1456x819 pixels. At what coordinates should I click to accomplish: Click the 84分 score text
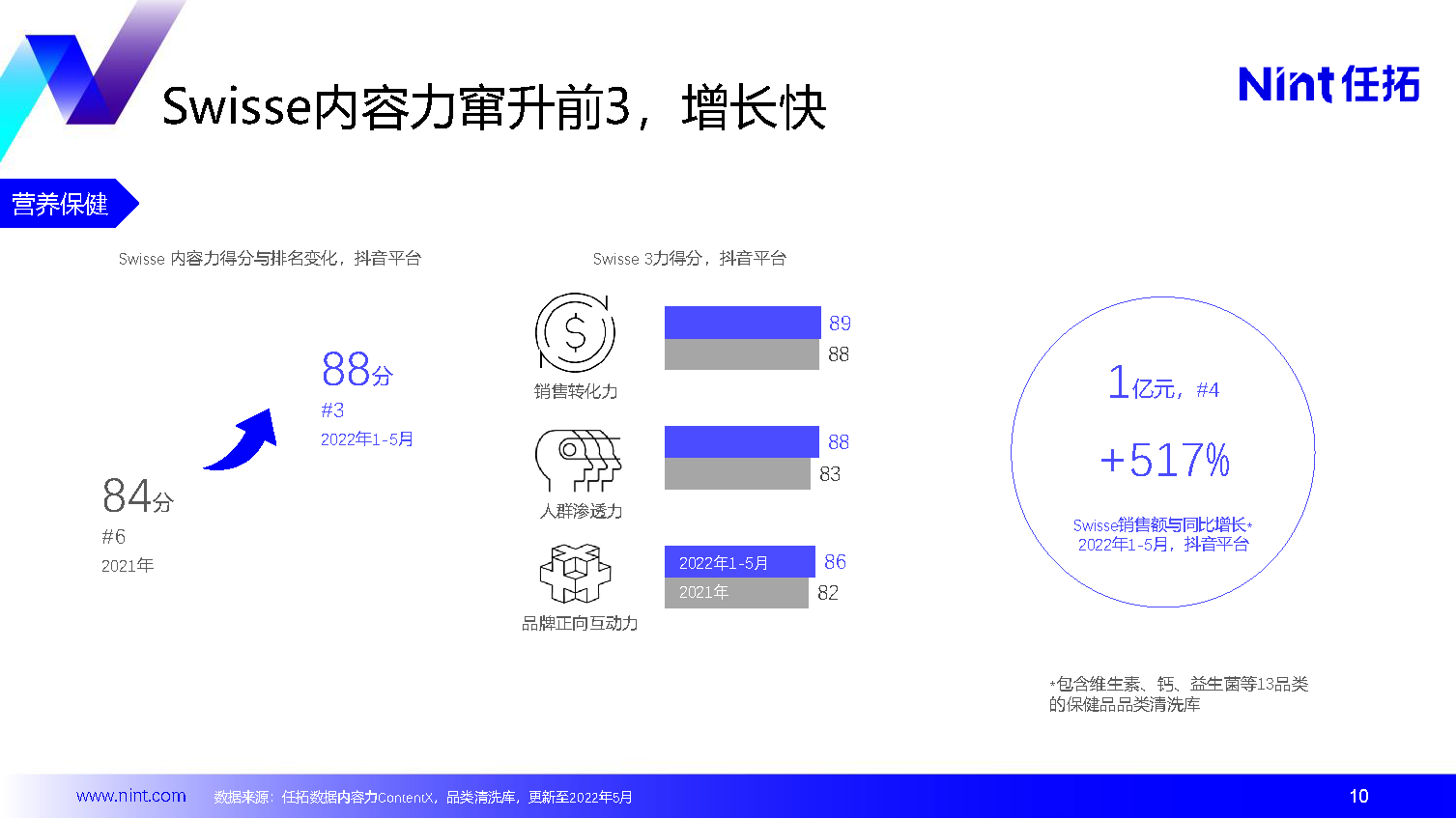(x=137, y=495)
